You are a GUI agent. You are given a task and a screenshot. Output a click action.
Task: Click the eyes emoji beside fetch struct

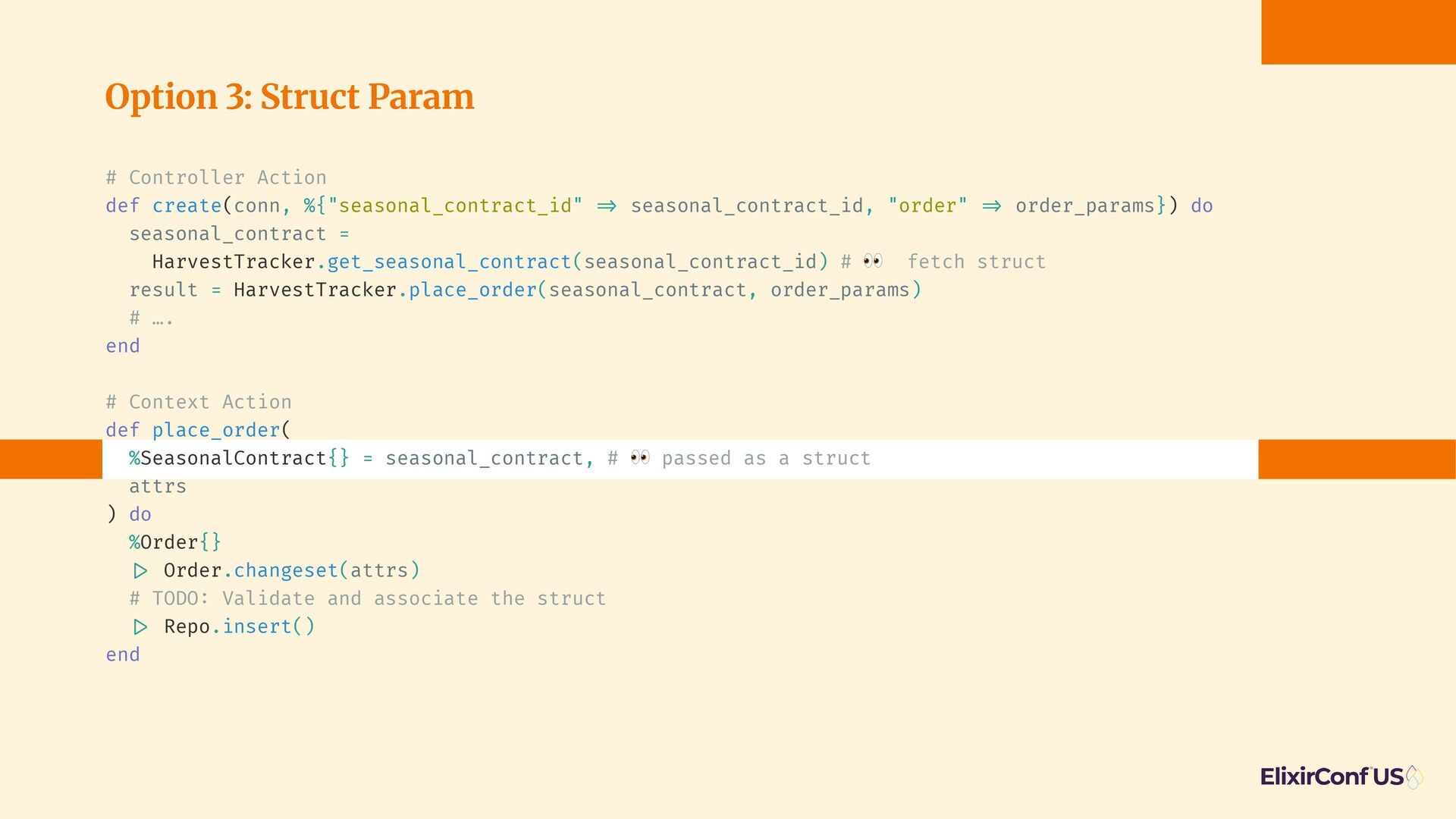point(873,262)
